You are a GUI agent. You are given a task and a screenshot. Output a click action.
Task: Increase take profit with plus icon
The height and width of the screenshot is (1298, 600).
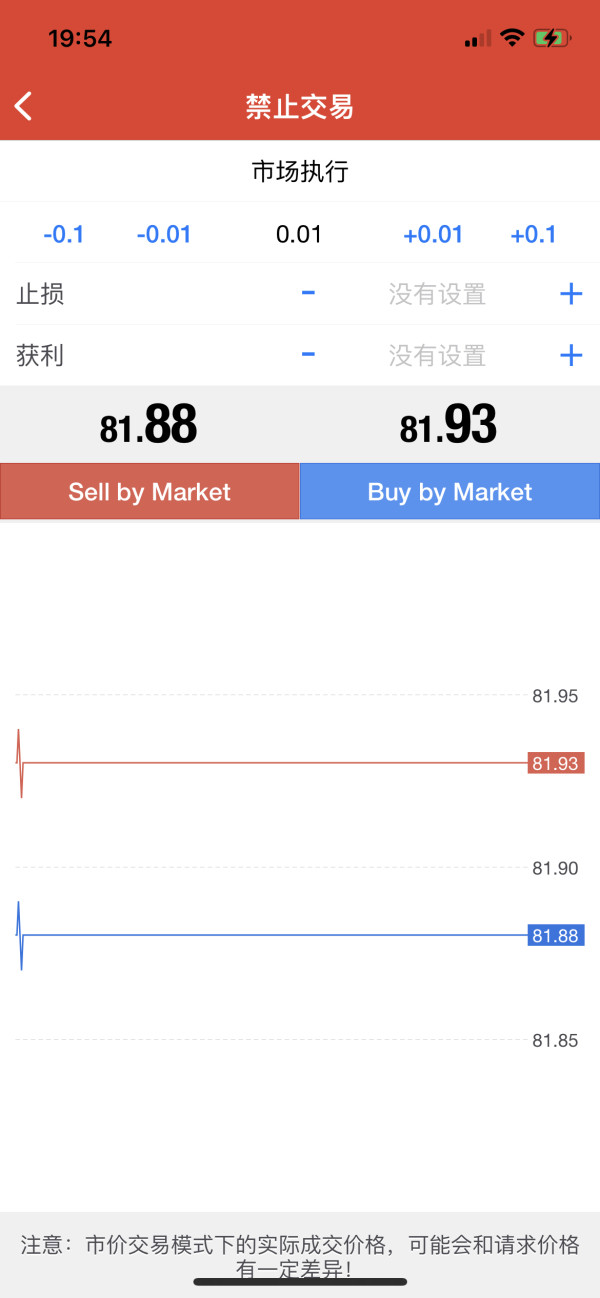click(571, 354)
